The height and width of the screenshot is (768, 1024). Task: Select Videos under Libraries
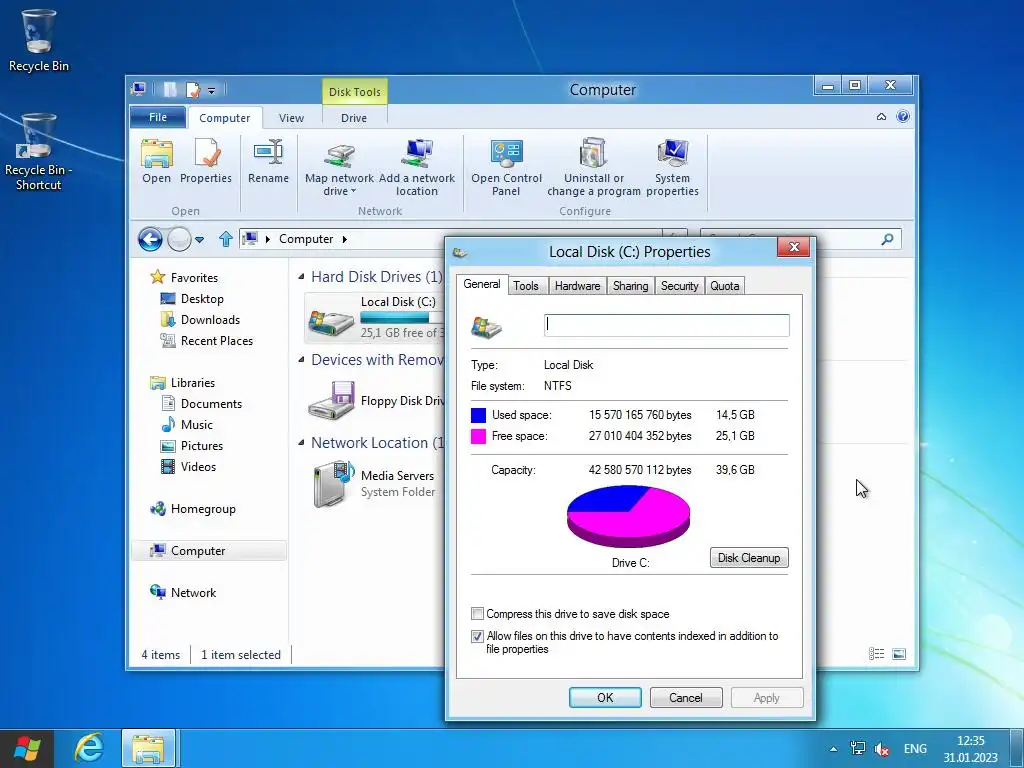[x=189, y=466]
